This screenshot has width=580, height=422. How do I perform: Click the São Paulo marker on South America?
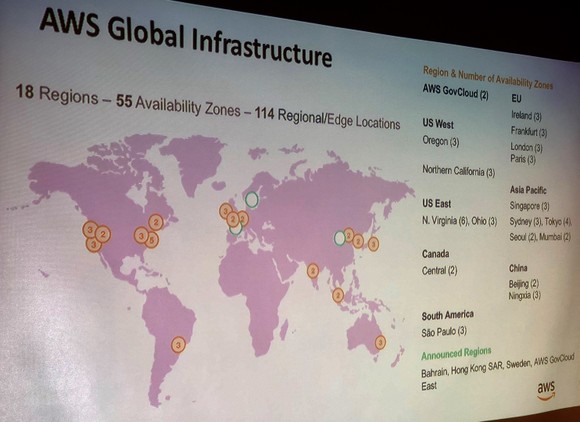pos(178,345)
